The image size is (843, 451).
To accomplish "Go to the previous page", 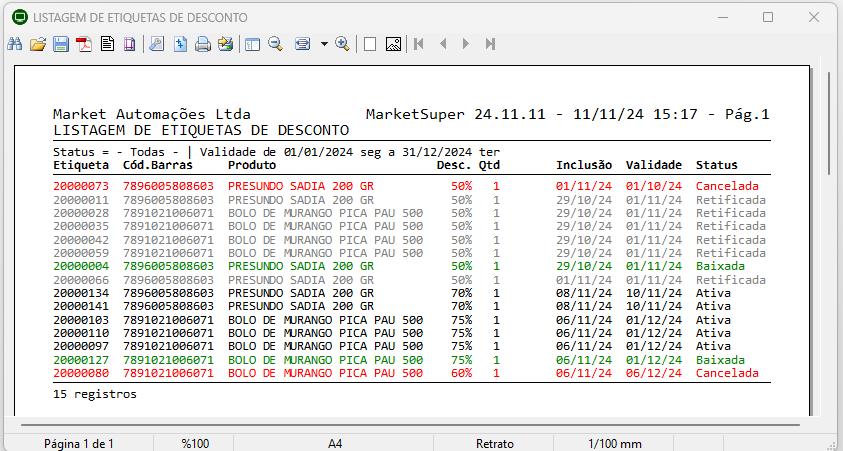I will coord(443,44).
